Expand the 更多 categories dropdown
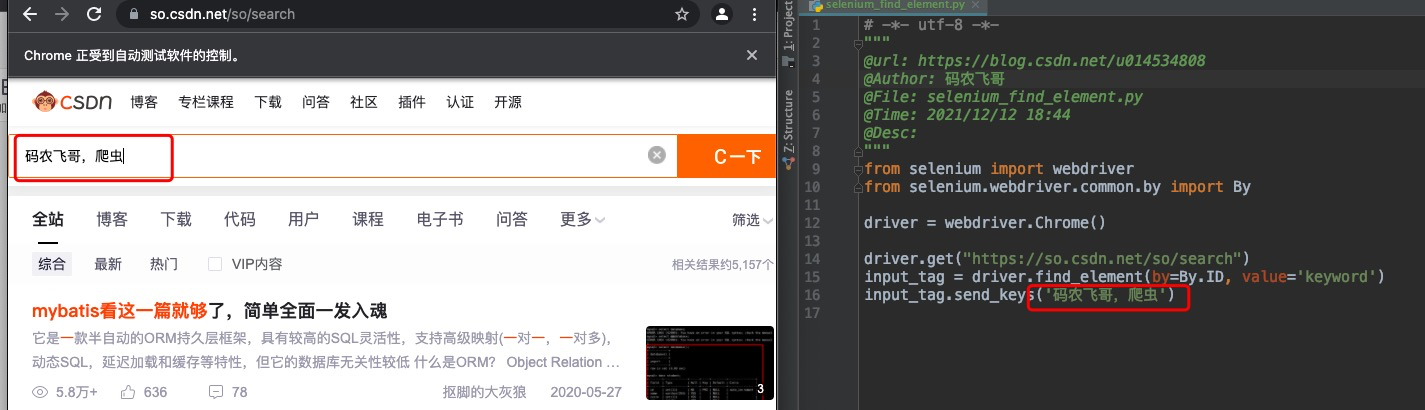The image size is (1425, 410). coord(583,219)
